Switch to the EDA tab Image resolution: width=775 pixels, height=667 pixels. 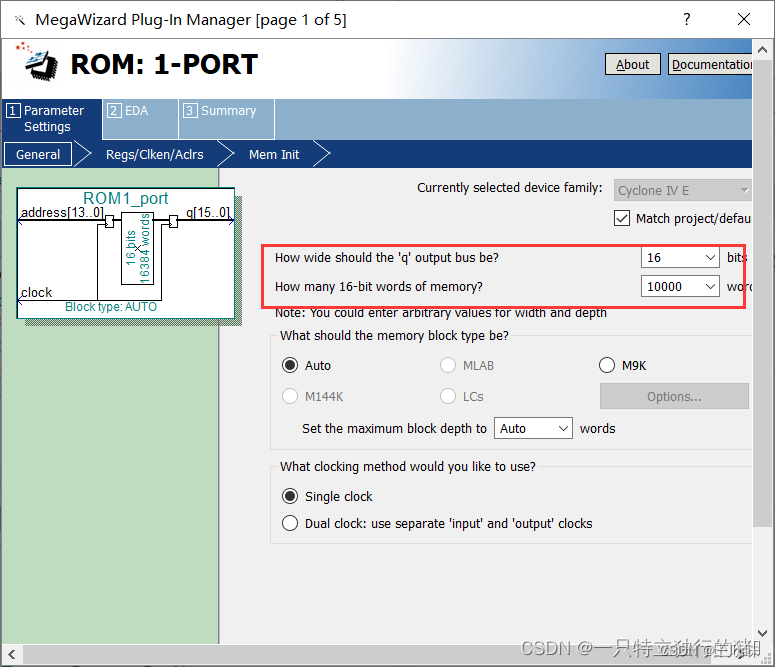pos(140,119)
